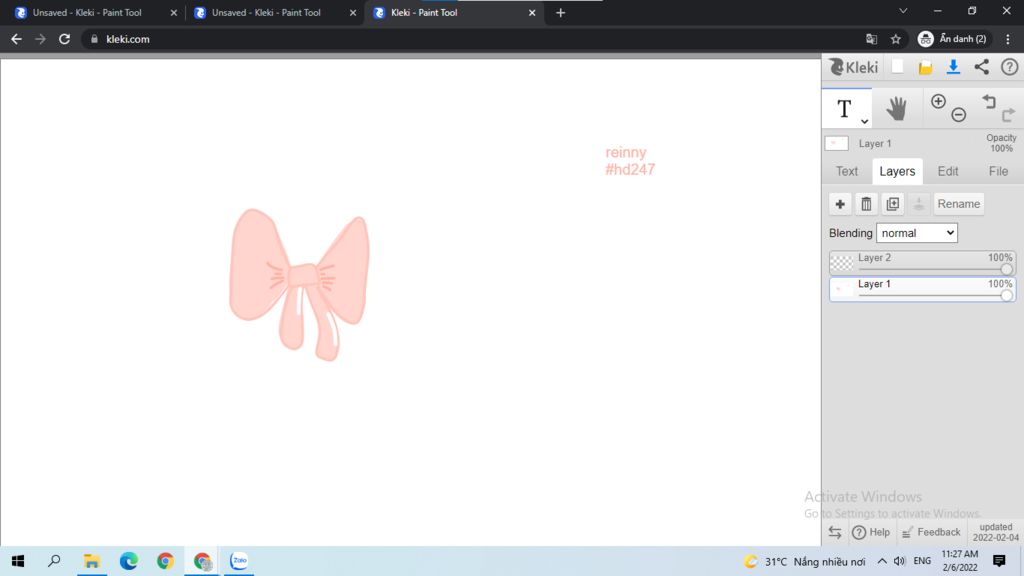Screen dimensions: 1024x576
Task: Click the pink bow drawing on canvas
Action: (300, 283)
